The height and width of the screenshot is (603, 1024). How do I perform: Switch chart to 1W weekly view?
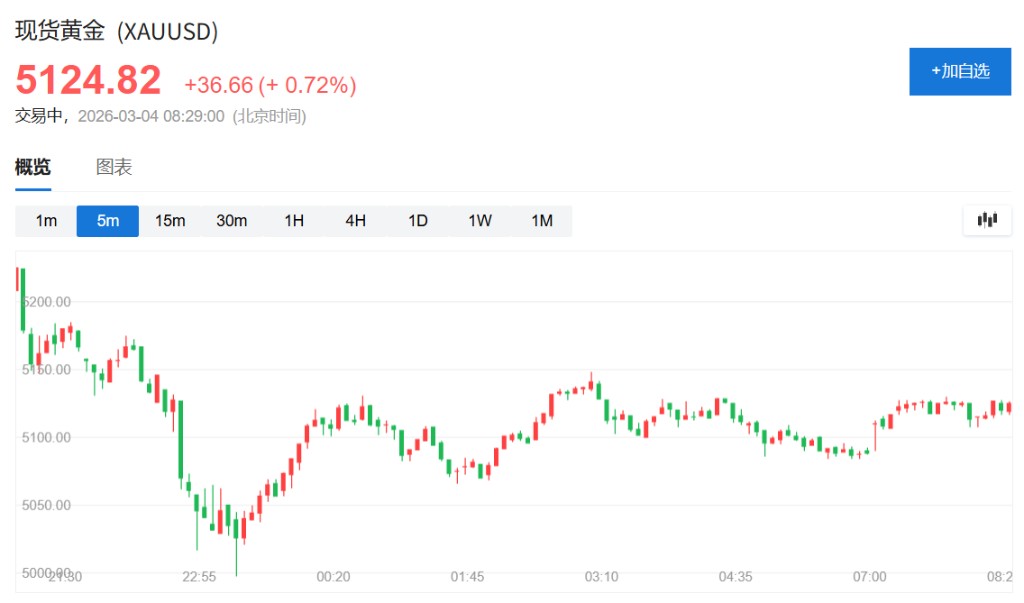pyautogui.click(x=480, y=221)
